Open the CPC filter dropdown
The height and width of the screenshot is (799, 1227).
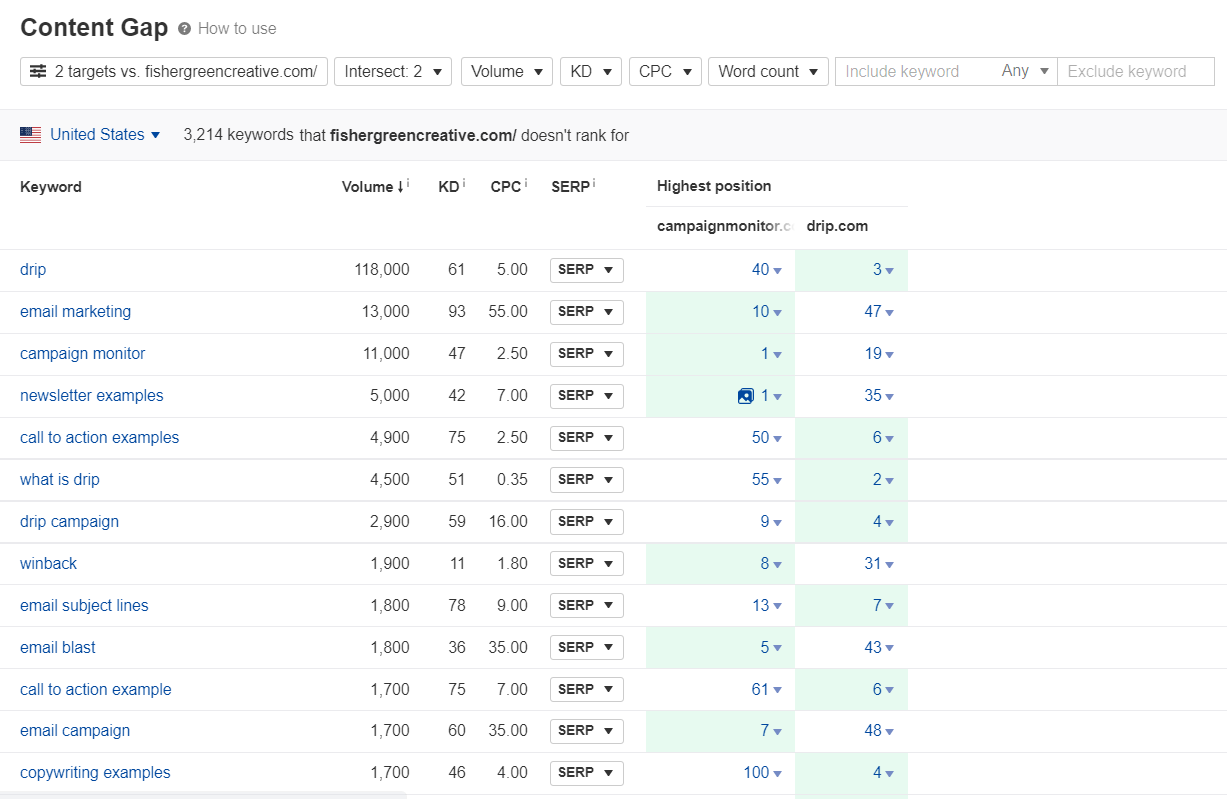665,72
